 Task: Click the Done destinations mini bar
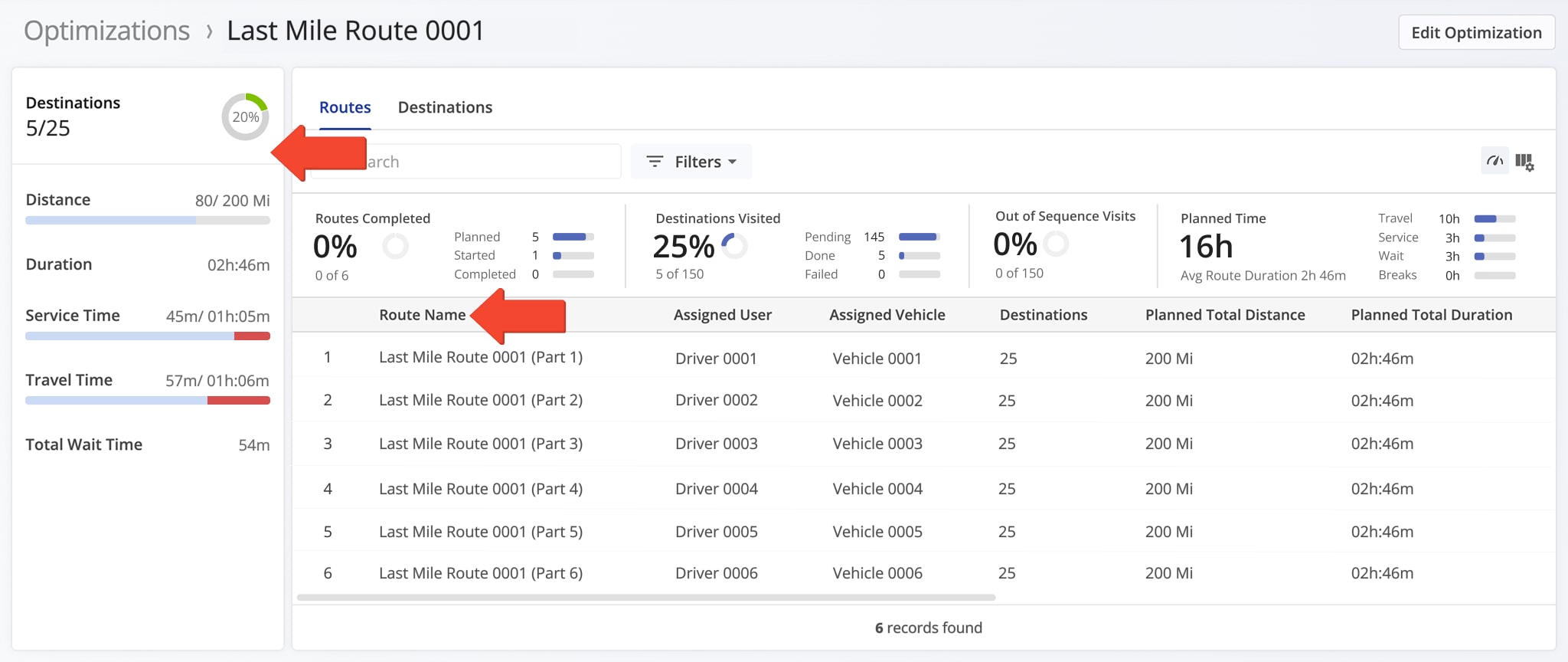point(920,255)
